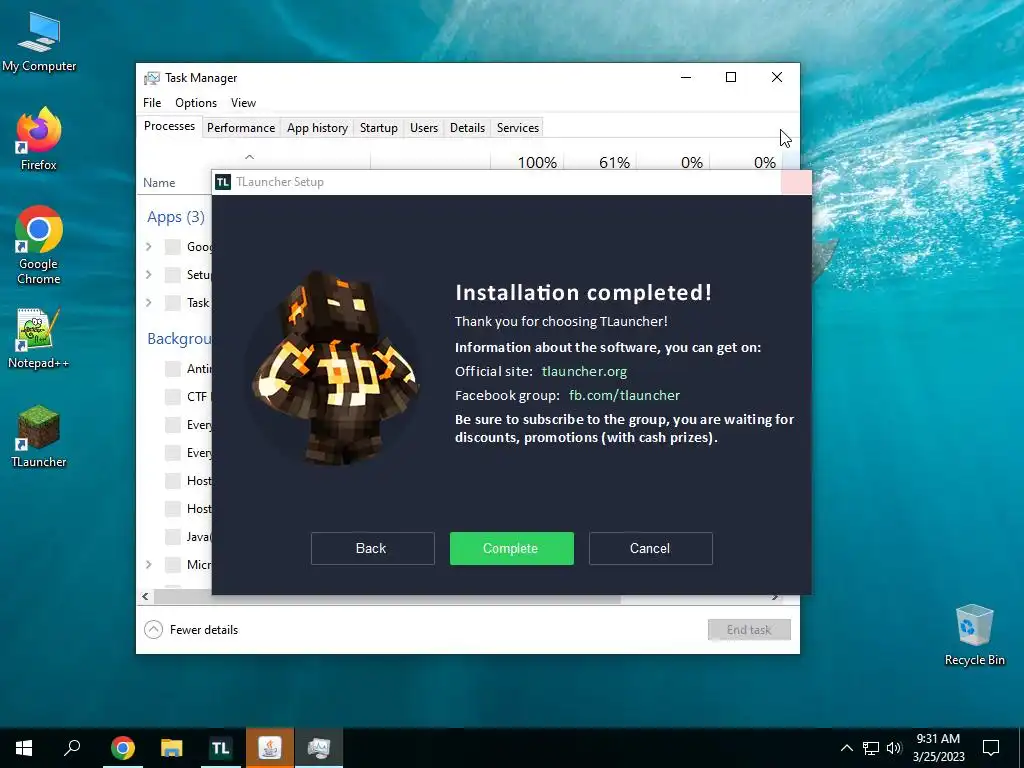The width and height of the screenshot is (1024, 768).
Task: Open network status tray icon
Action: click(x=871, y=748)
